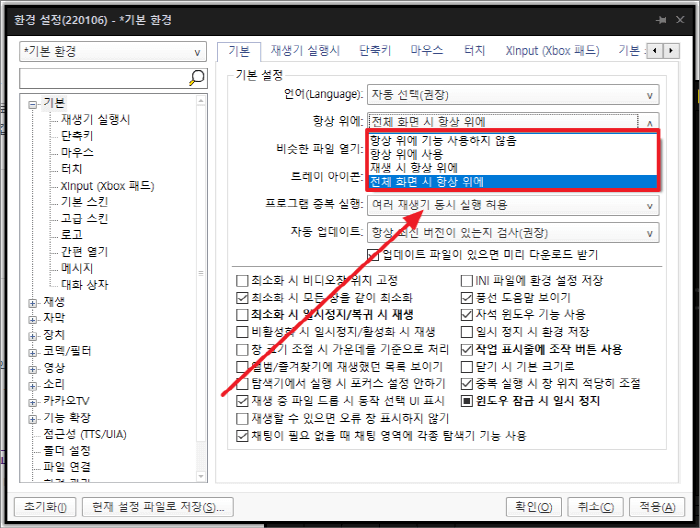
Task: Toggle 풍선 도움말 보이기 checkbox
Action: pos(467,298)
